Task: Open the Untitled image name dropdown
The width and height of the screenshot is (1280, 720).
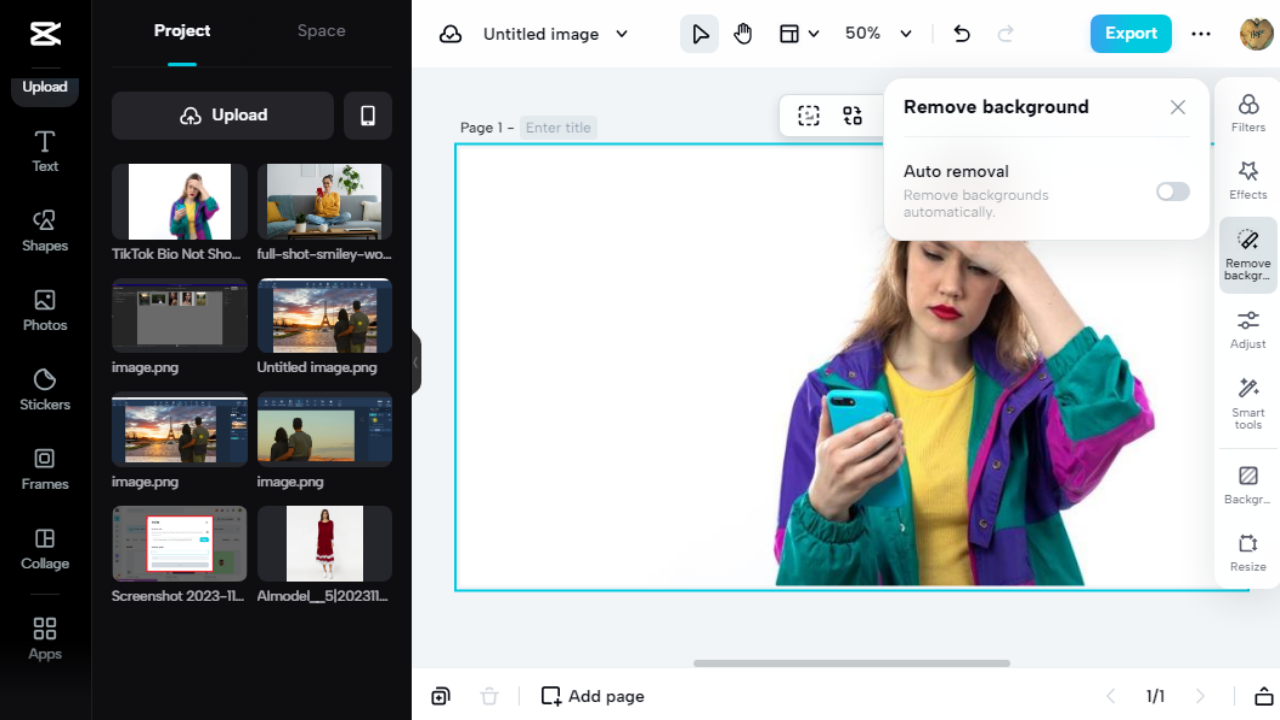Action: [x=555, y=34]
